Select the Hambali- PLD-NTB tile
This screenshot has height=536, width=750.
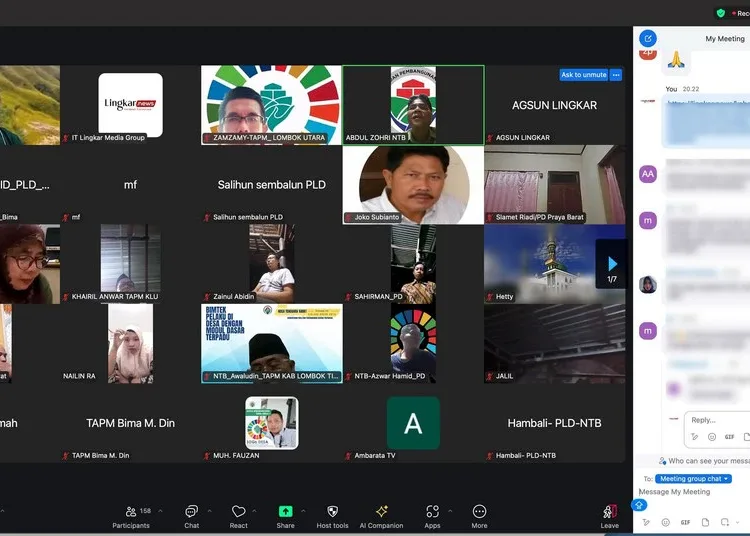(x=555, y=423)
